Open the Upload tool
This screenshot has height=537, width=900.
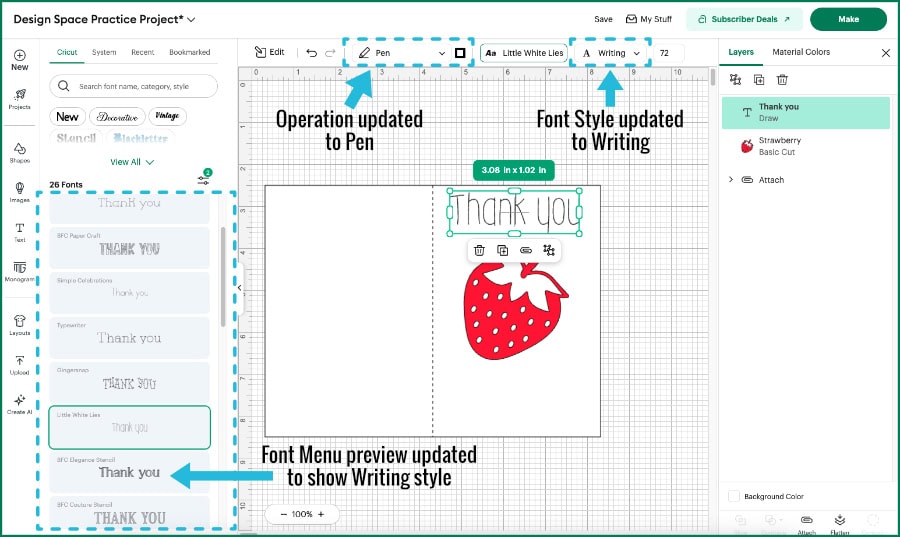[x=20, y=365]
